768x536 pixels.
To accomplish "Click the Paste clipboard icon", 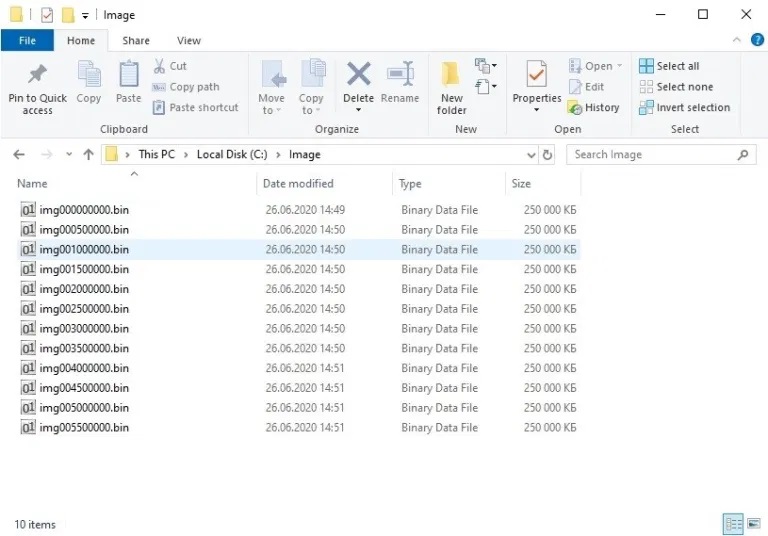I will click(128, 76).
